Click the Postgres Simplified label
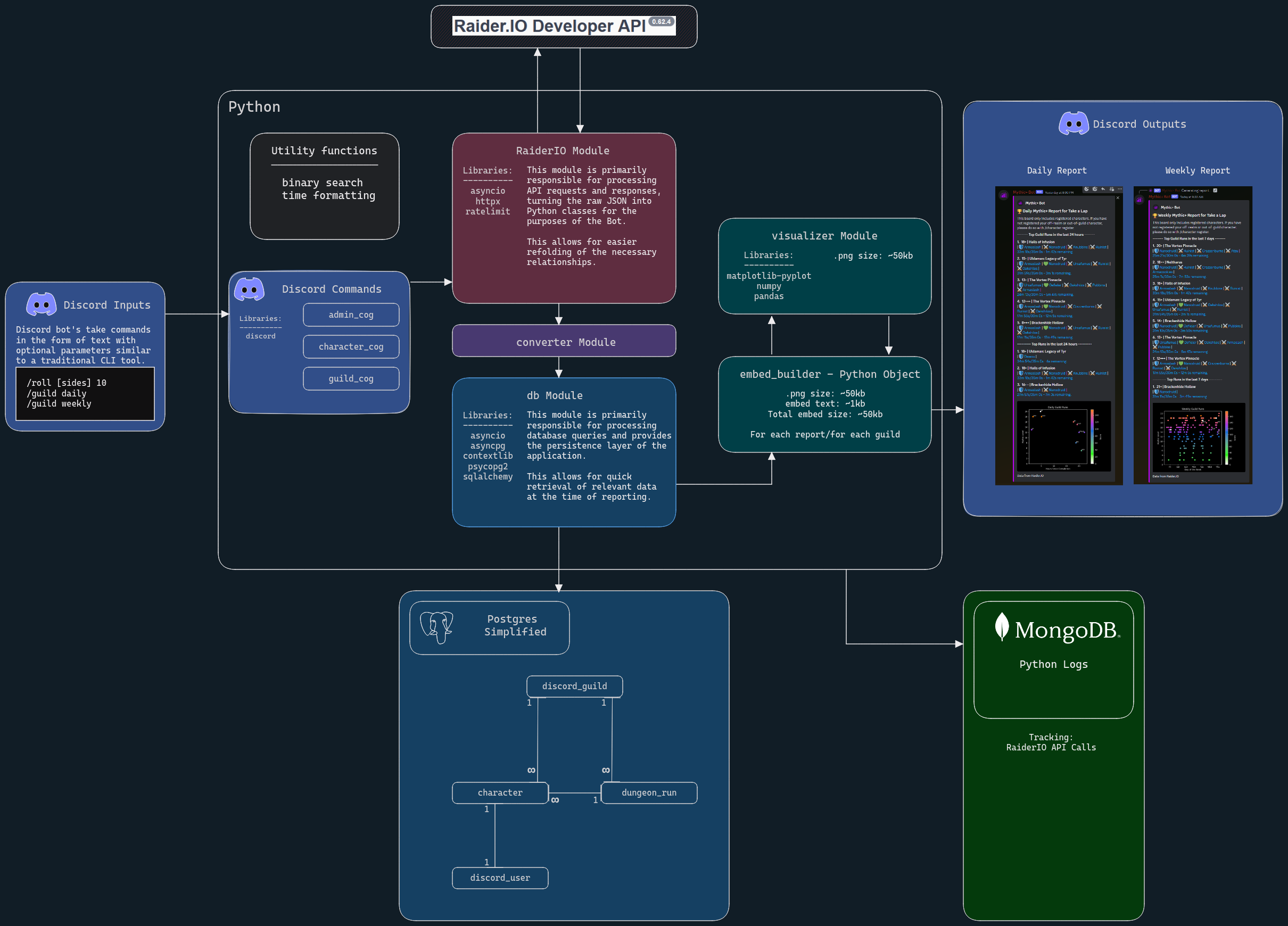1288x926 pixels. [515, 625]
